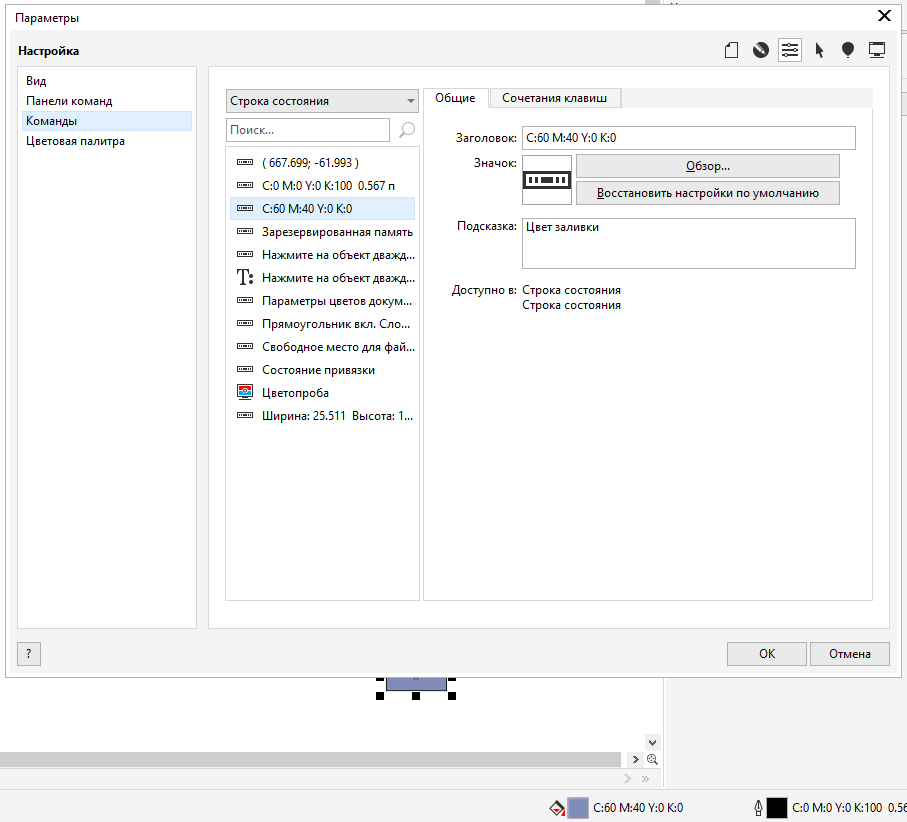The height and width of the screenshot is (822, 907).
Task: Open the Строка состояния dropdown
Action: pos(322,101)
